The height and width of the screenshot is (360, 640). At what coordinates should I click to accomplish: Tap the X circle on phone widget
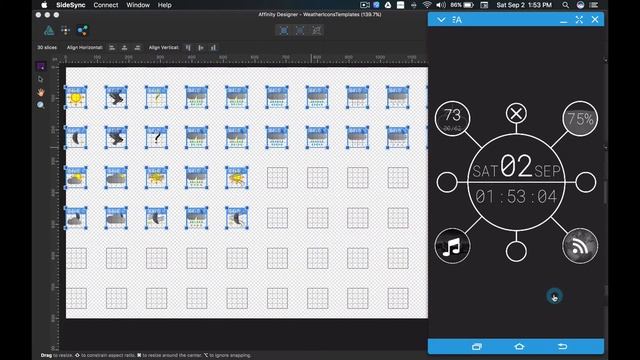coord(516,113)
